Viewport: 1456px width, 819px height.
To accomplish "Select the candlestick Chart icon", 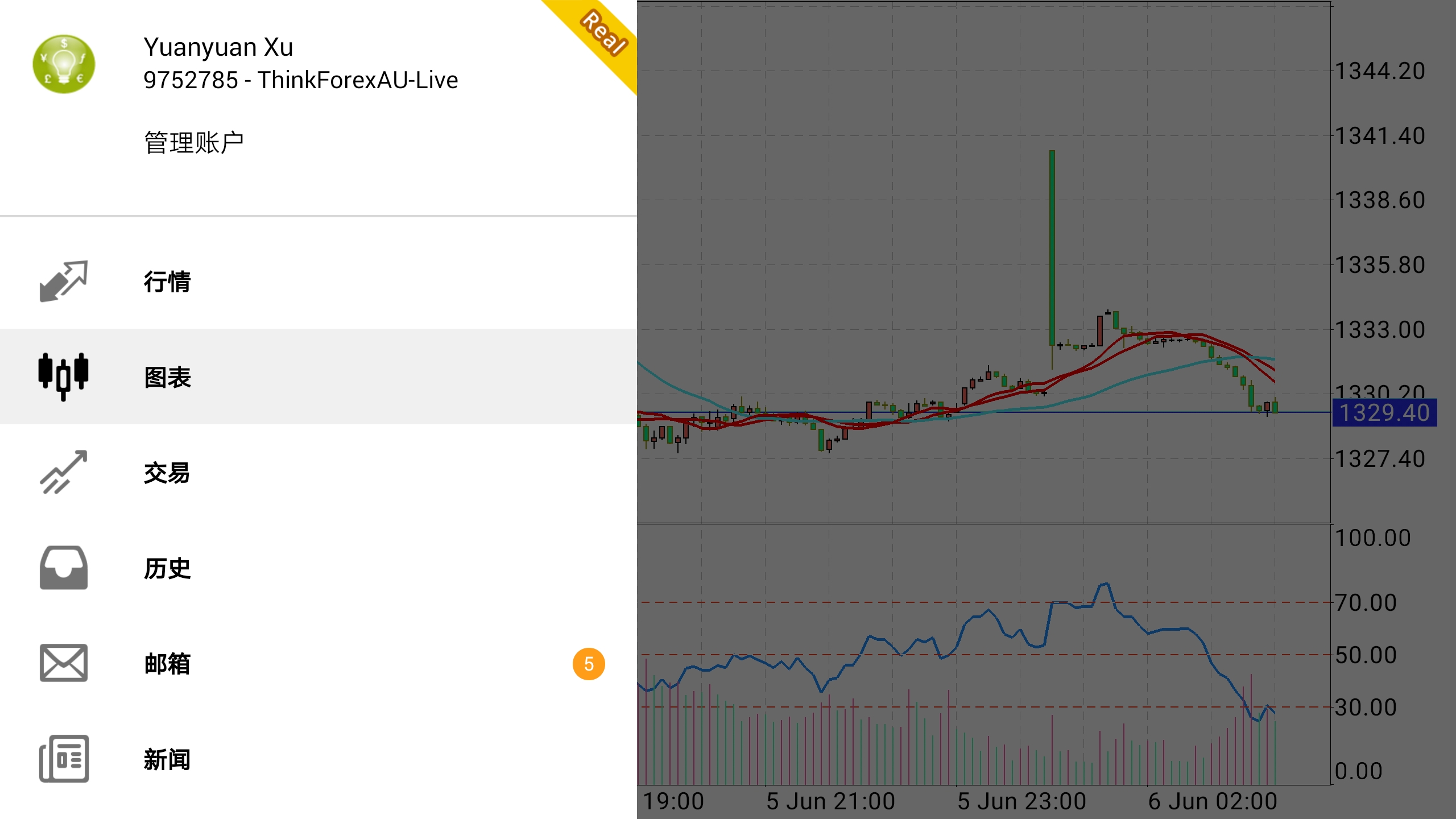I will click(x=64, y=377).
